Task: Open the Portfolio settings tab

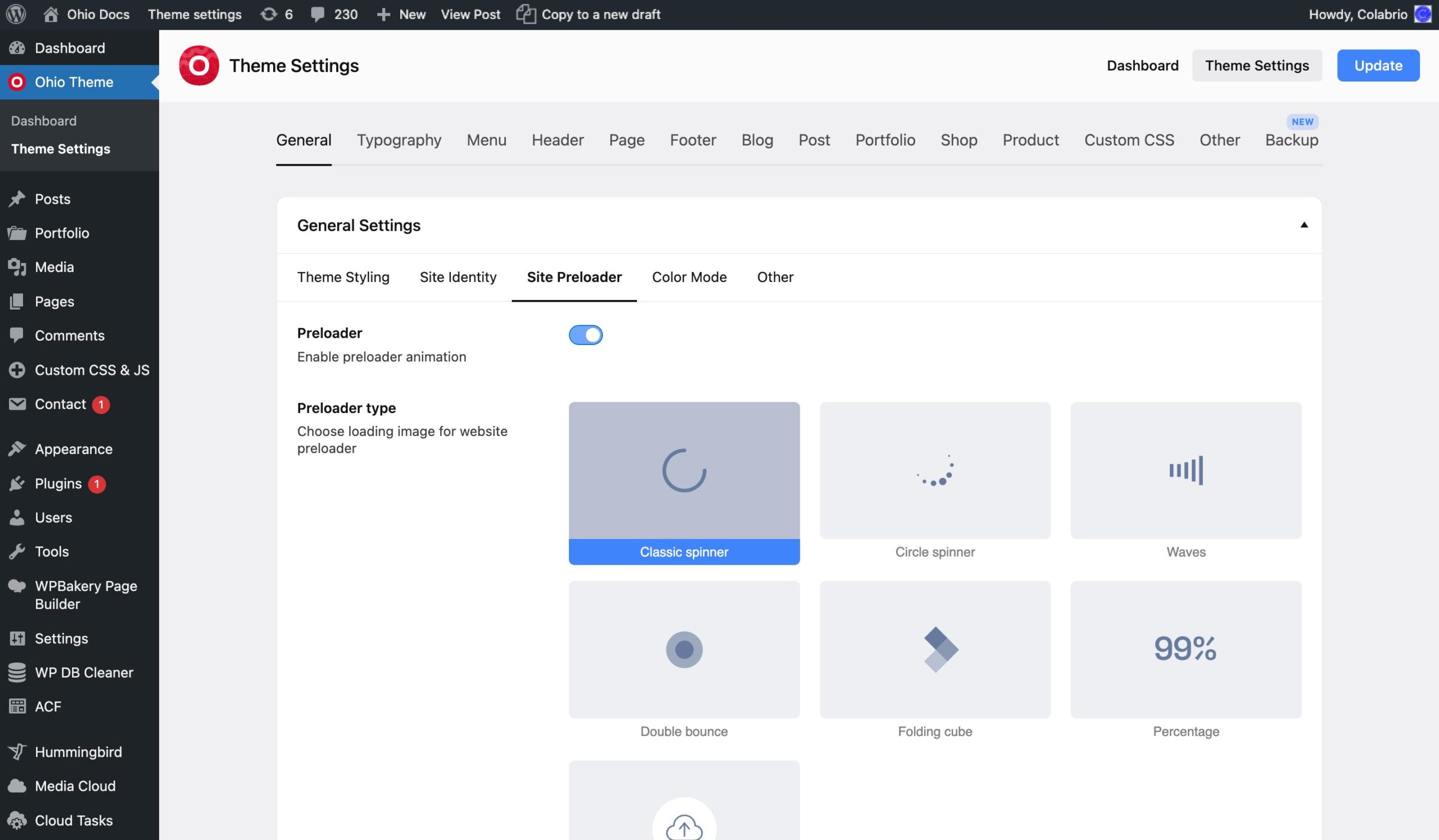Action: 885,140
